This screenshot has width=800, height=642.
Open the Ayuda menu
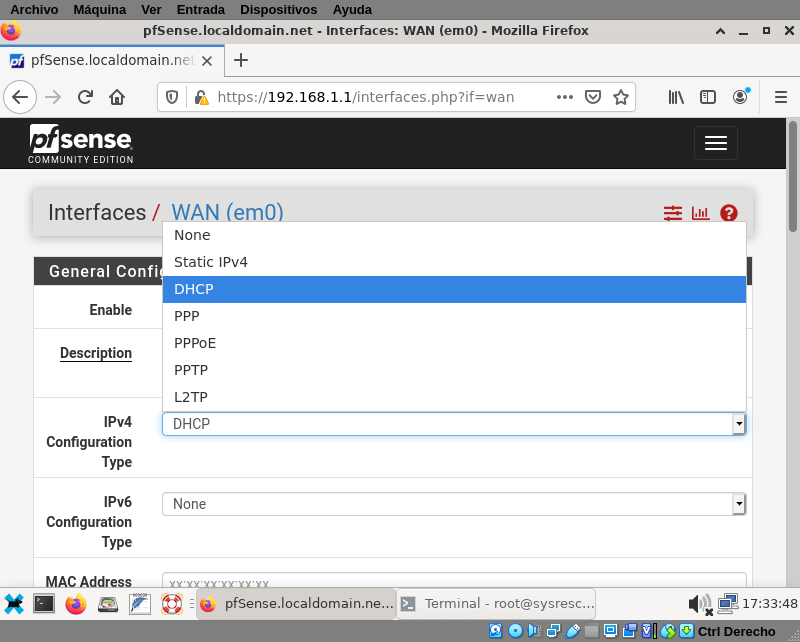coord(352,10)
